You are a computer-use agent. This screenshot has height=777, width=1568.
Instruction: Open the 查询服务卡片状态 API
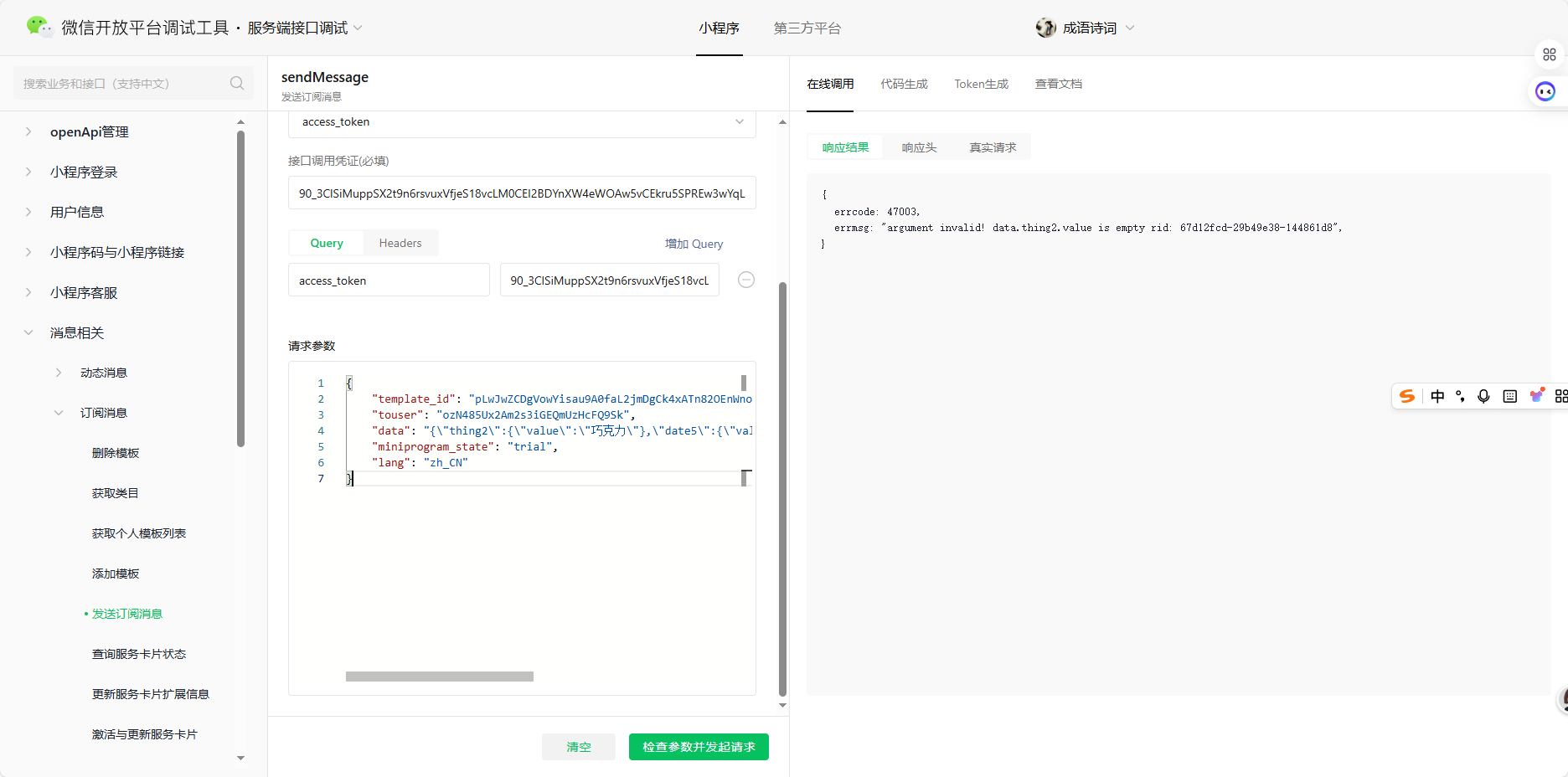(x=139, y=654)
